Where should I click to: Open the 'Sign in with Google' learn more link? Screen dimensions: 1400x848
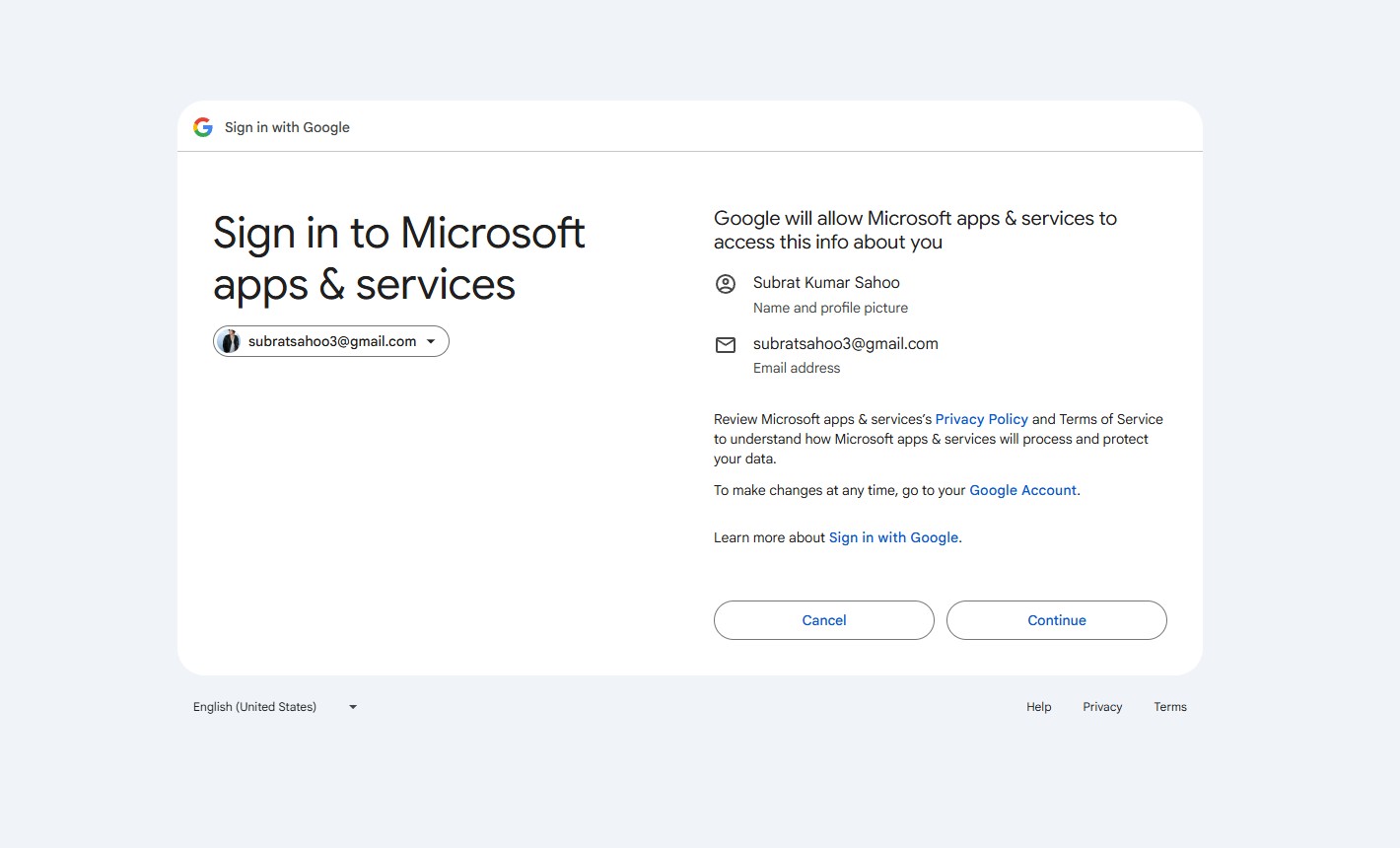coord(893,537)
